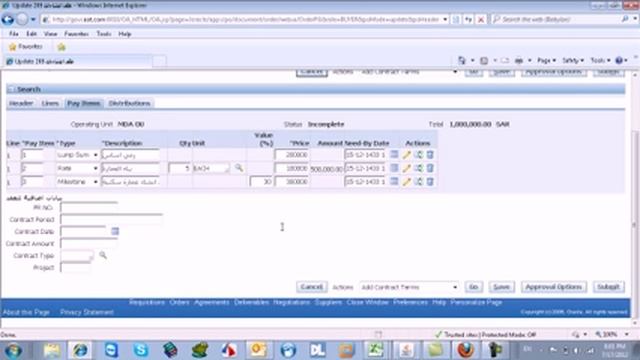Open calendar picker for Rate need-by date
This screenshot has width=640, height=360.
394,168
